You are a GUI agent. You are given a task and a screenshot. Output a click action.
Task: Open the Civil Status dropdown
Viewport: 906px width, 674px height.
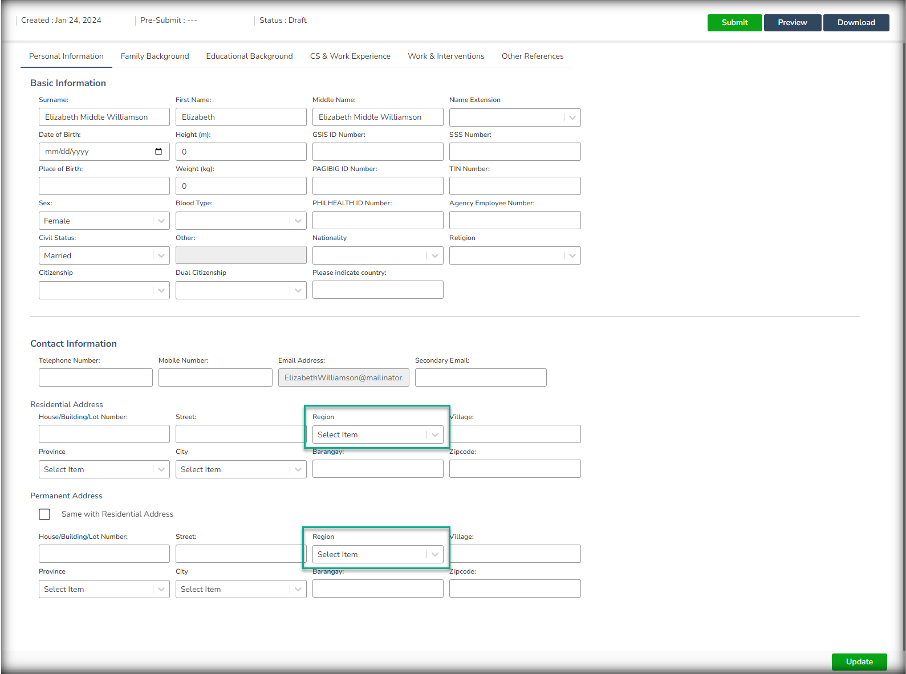point(104,256)
